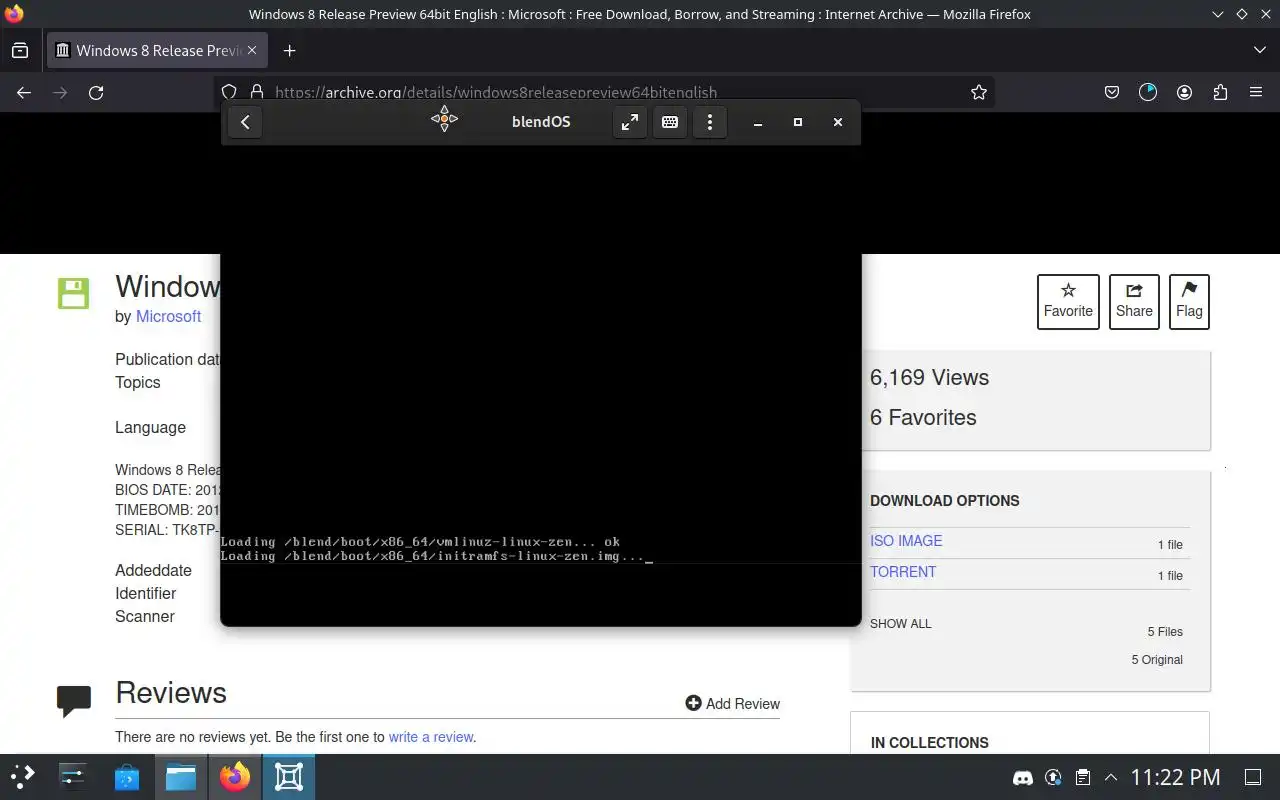This screenshot has width=1280, height=800.
Task: Open the Discord tray icon
Action: tap(1022, 777)
